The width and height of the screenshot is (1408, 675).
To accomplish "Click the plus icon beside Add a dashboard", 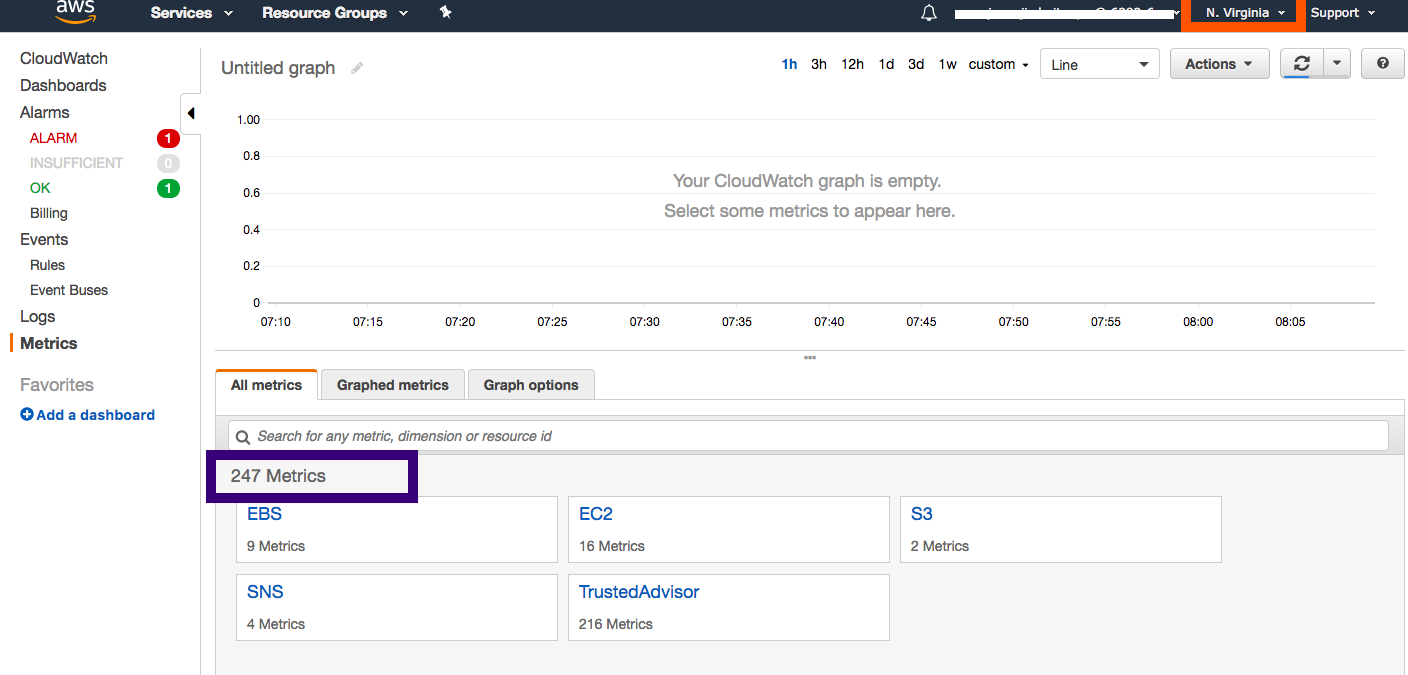I will tap(27, 414).
